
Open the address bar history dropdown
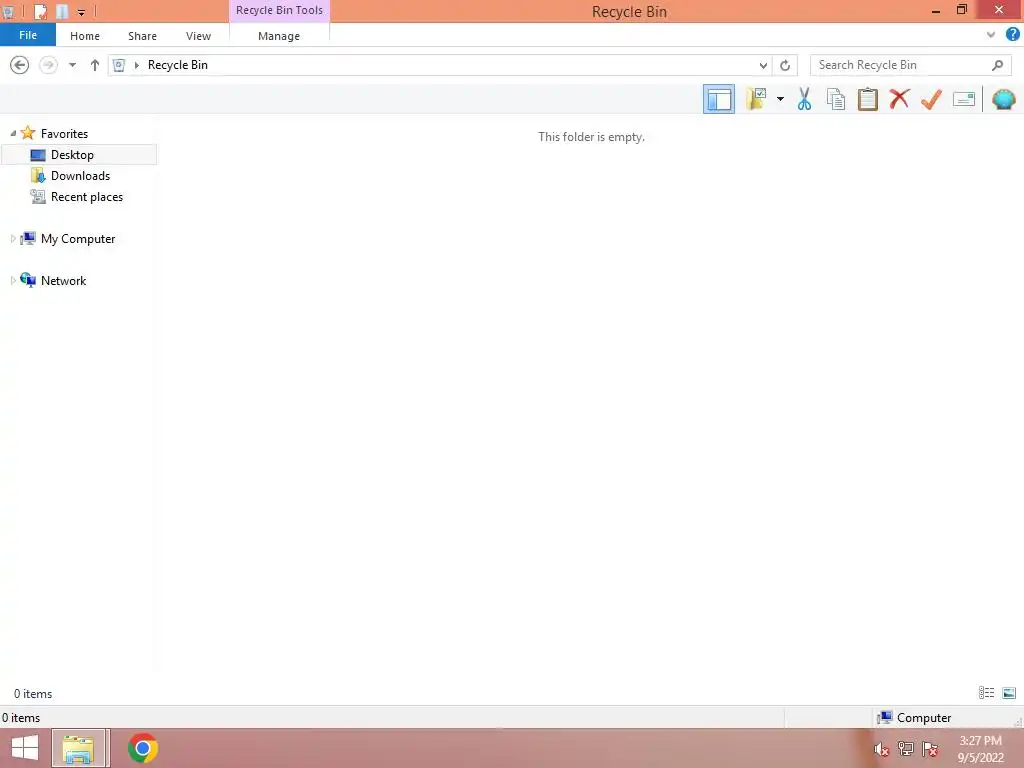pos(763,65)
